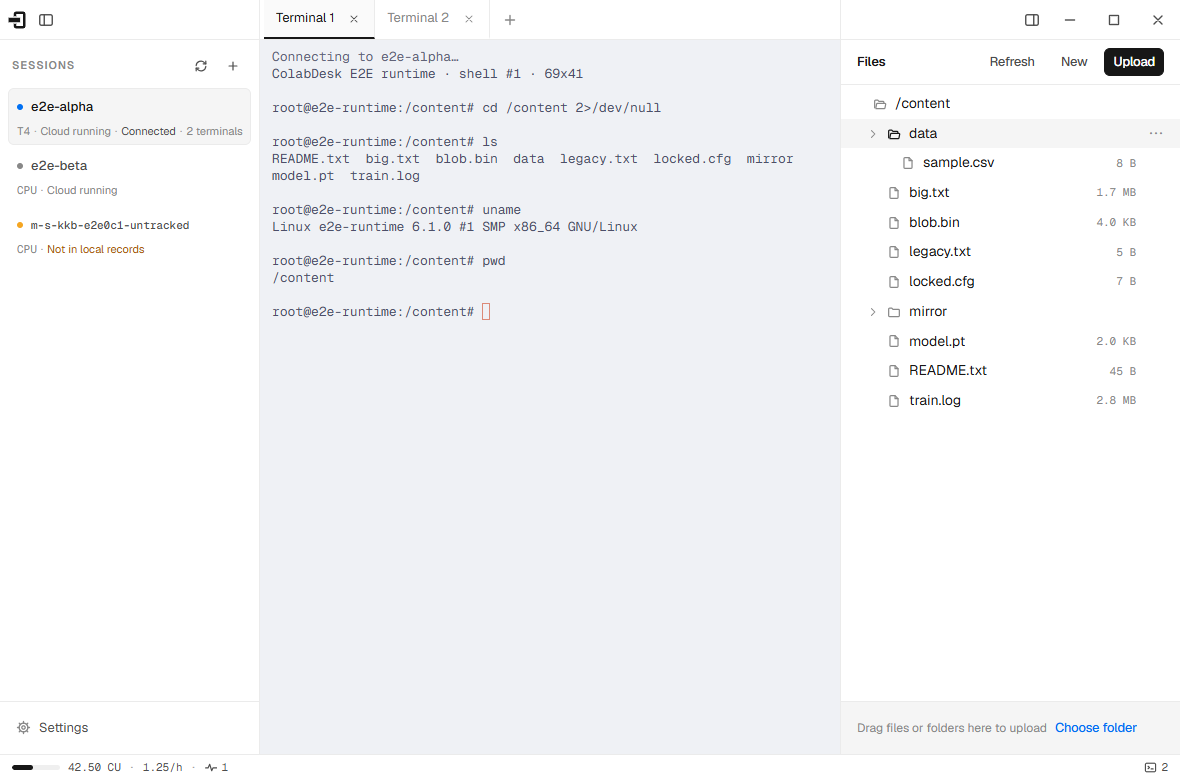The image size is (1180, 780).
Task: Select the sample.csv file name
Action: 958,163
